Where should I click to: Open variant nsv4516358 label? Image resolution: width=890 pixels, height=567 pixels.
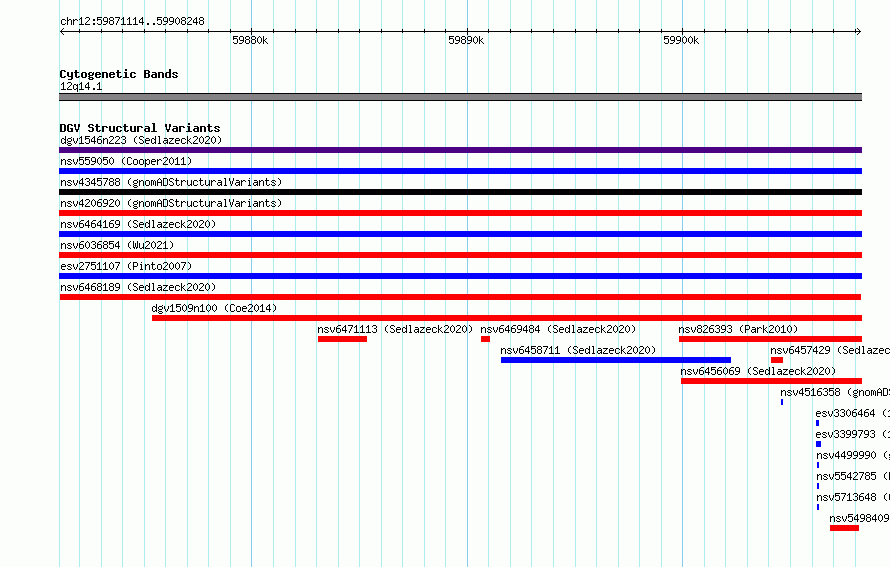(x=835, y=392)
